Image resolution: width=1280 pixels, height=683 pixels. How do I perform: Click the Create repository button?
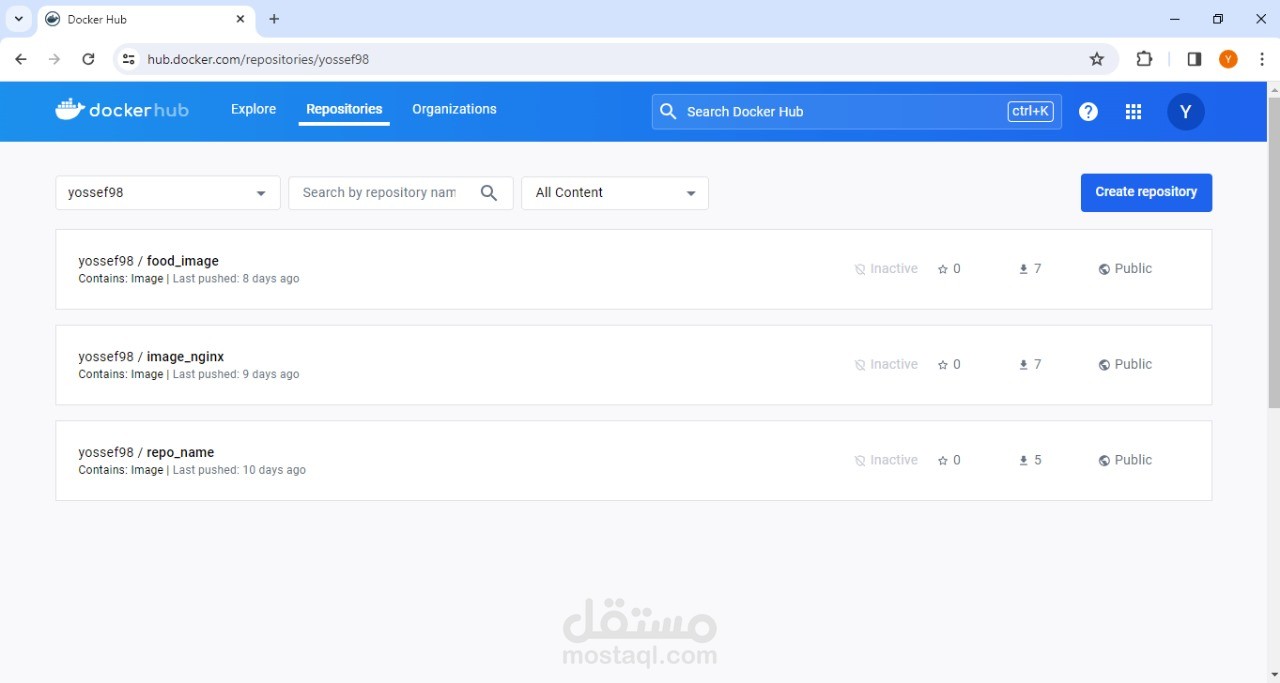pos(1146,193)
